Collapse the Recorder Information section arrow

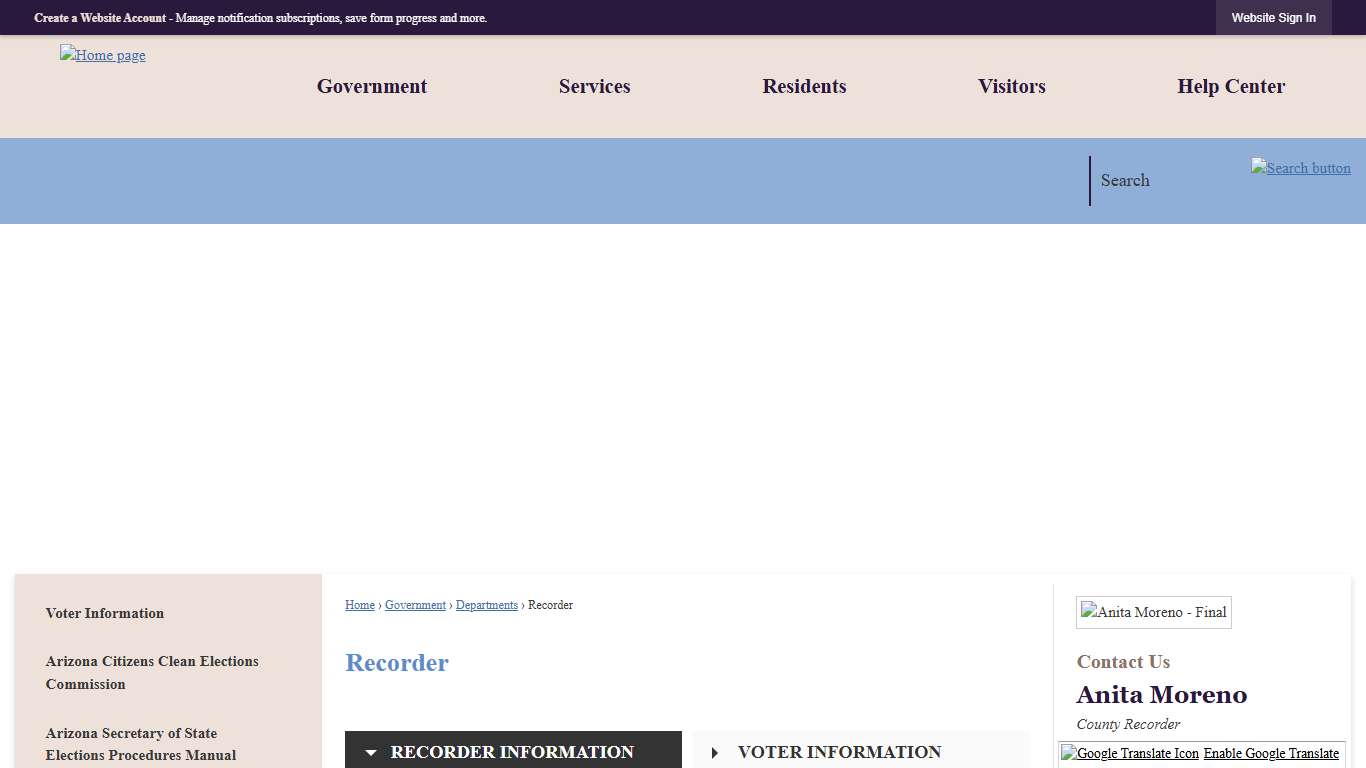pyautogui.click(x=371, y=752)
